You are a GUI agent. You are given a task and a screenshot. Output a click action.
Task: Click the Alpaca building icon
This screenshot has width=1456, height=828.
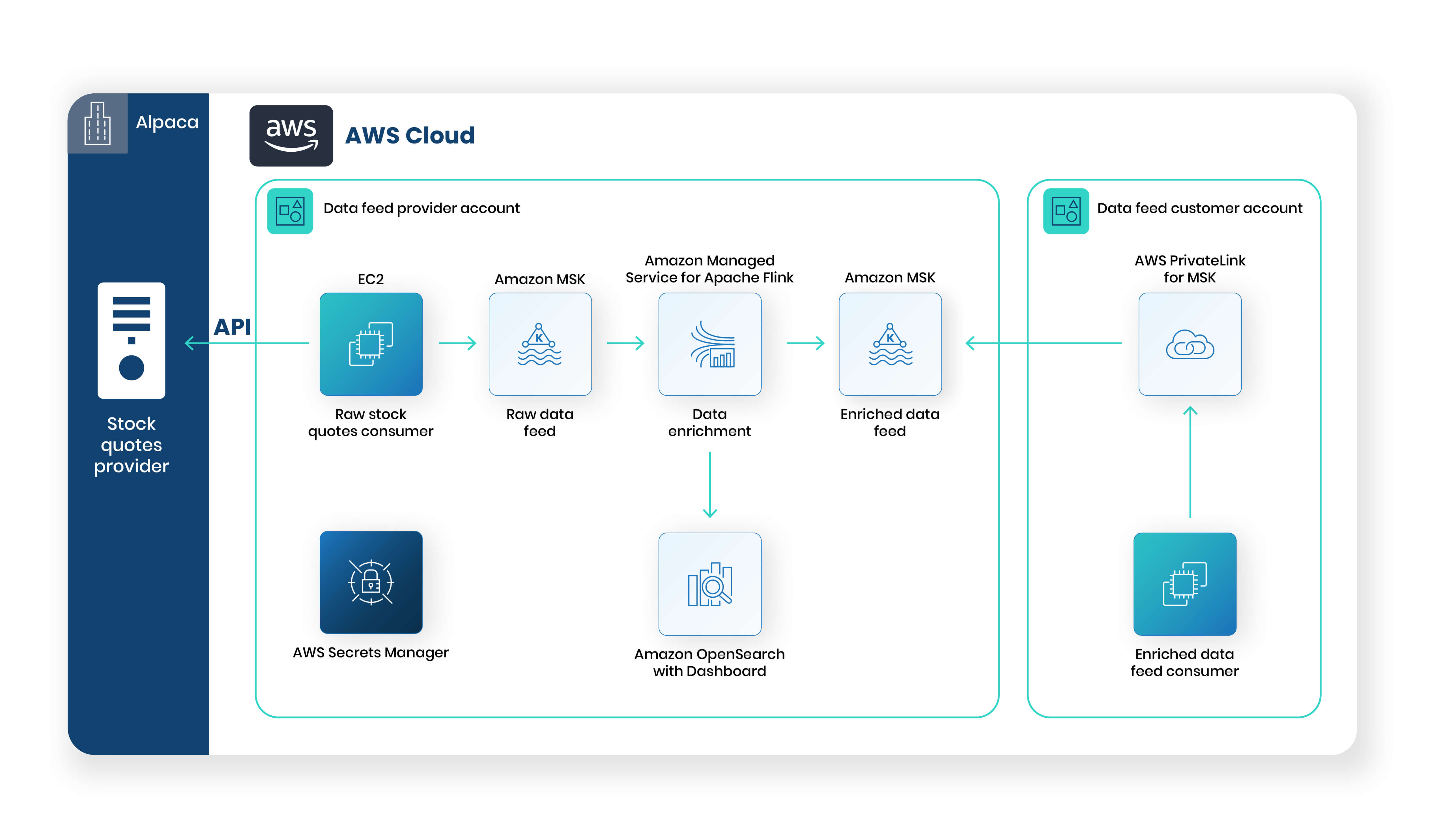97,123
